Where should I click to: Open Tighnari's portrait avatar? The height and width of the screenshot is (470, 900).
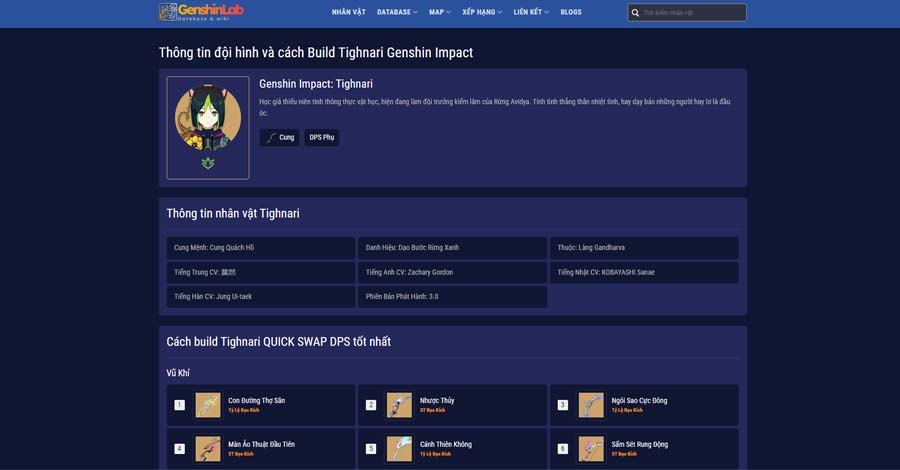tap(208, 118)
